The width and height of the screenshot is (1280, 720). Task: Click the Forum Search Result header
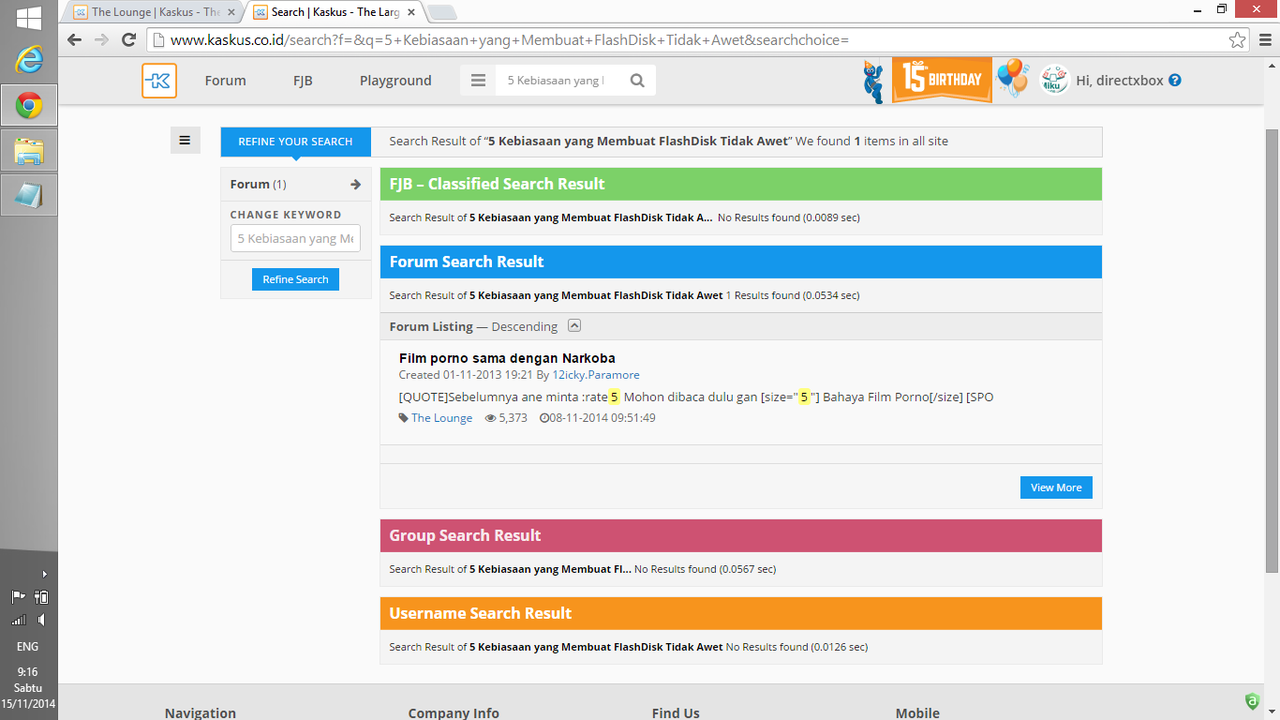(741, 262)
